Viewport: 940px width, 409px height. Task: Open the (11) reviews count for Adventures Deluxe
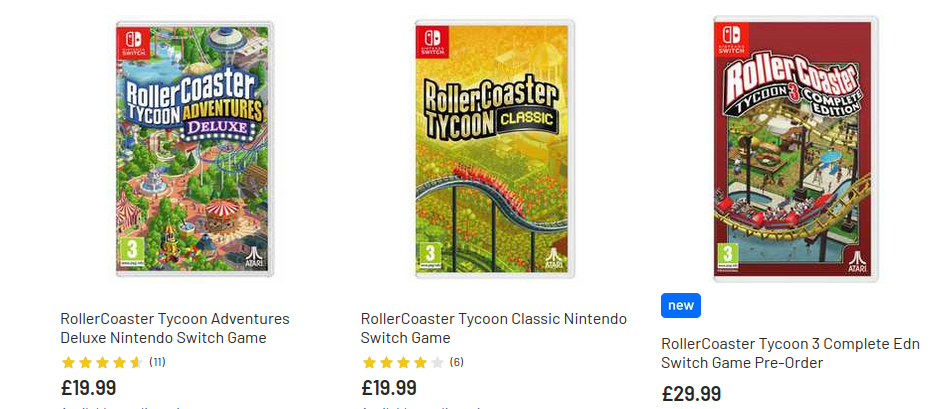click(157, 361)
